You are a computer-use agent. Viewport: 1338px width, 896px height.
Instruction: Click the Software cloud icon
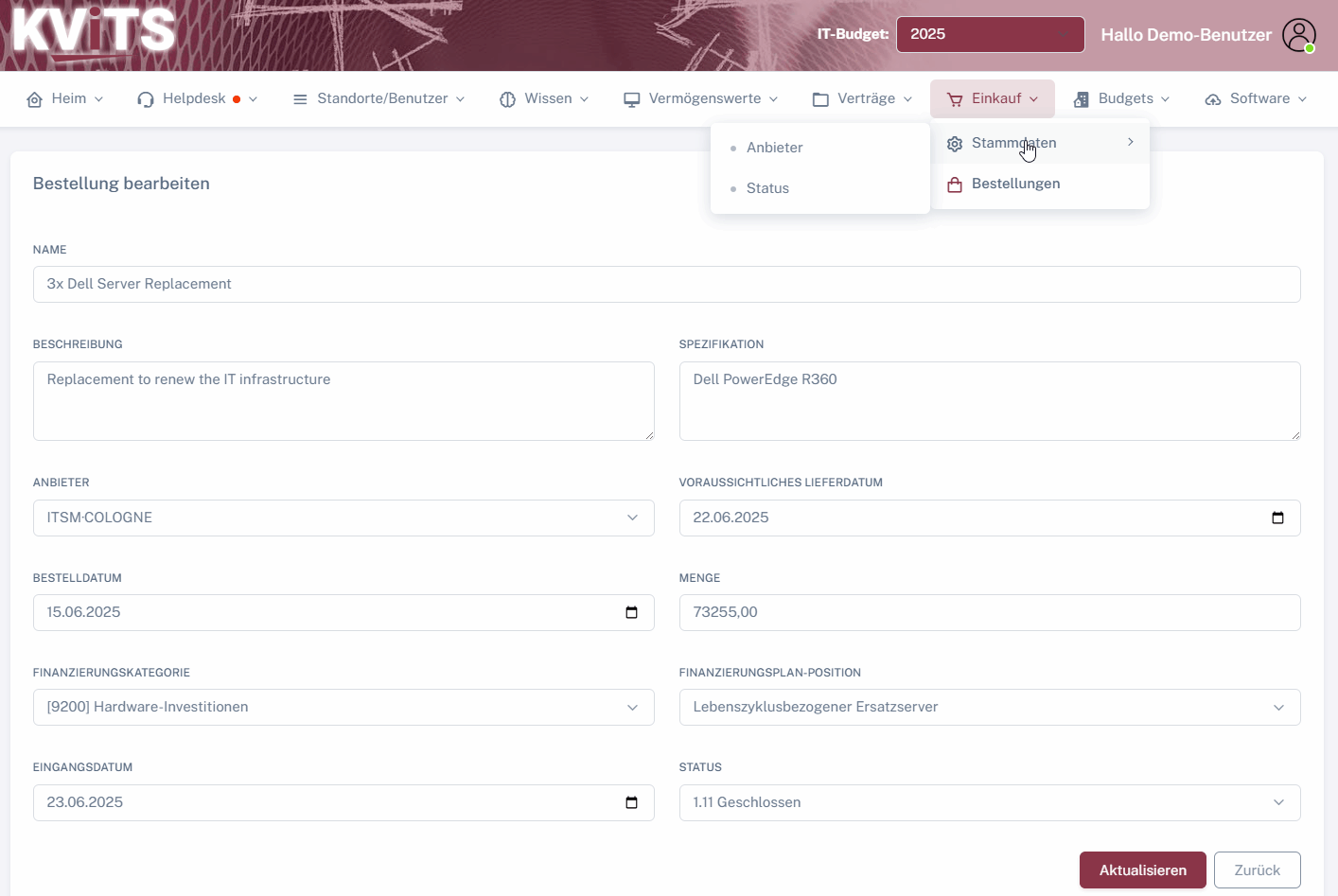click(1213, 99)
